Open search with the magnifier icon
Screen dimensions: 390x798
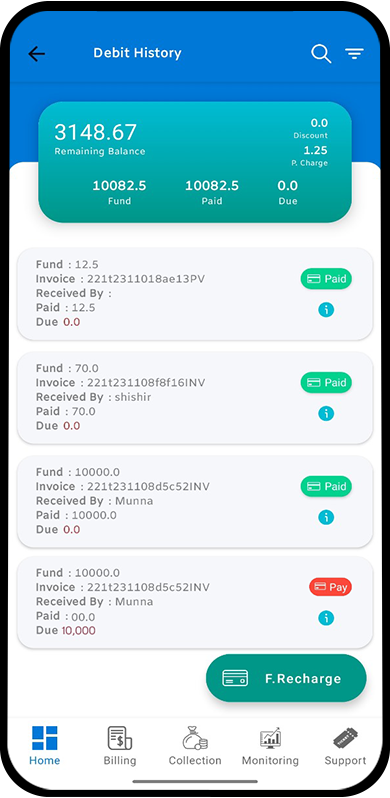click(x=321, y=53)
